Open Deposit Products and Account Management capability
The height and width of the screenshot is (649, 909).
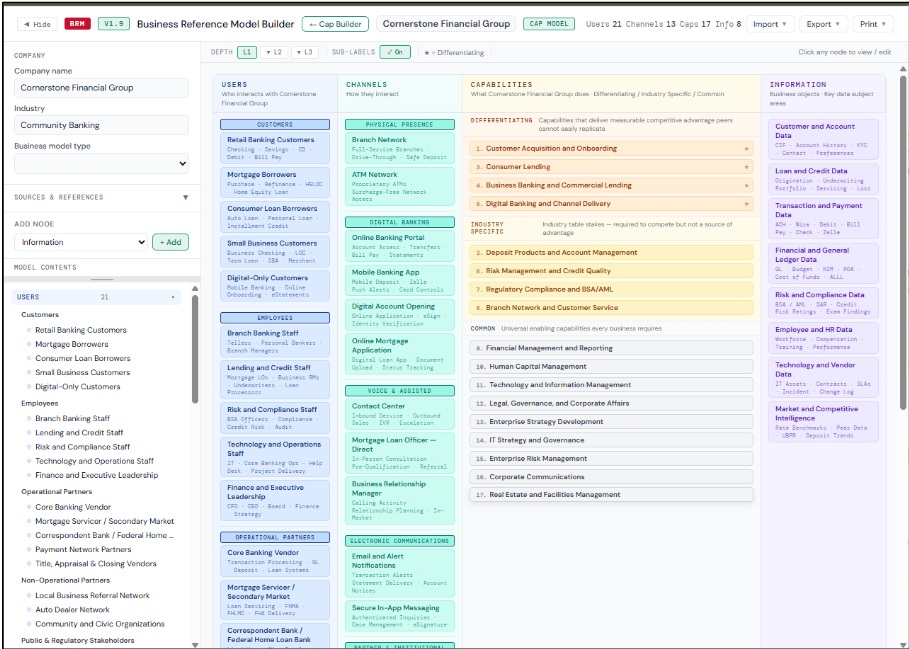coord(611,253)
